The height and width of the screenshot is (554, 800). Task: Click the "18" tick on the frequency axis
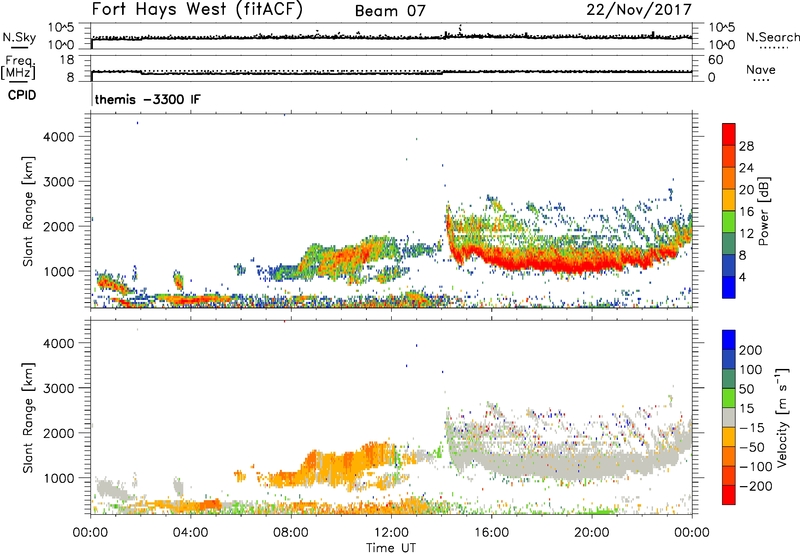point(67,60)
